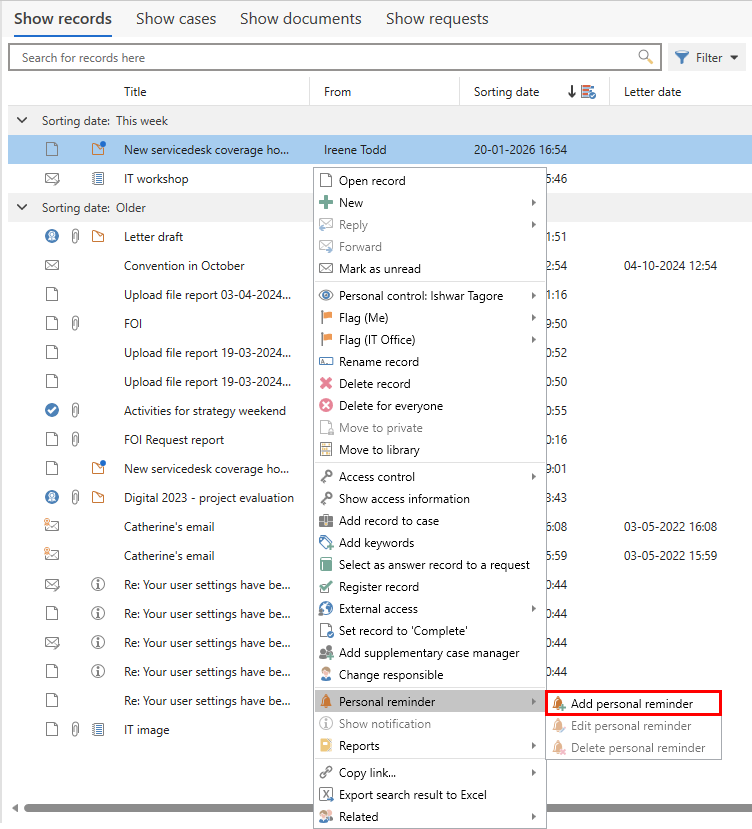
Task: Choose Delete record with red X
Action: point(429,384)
